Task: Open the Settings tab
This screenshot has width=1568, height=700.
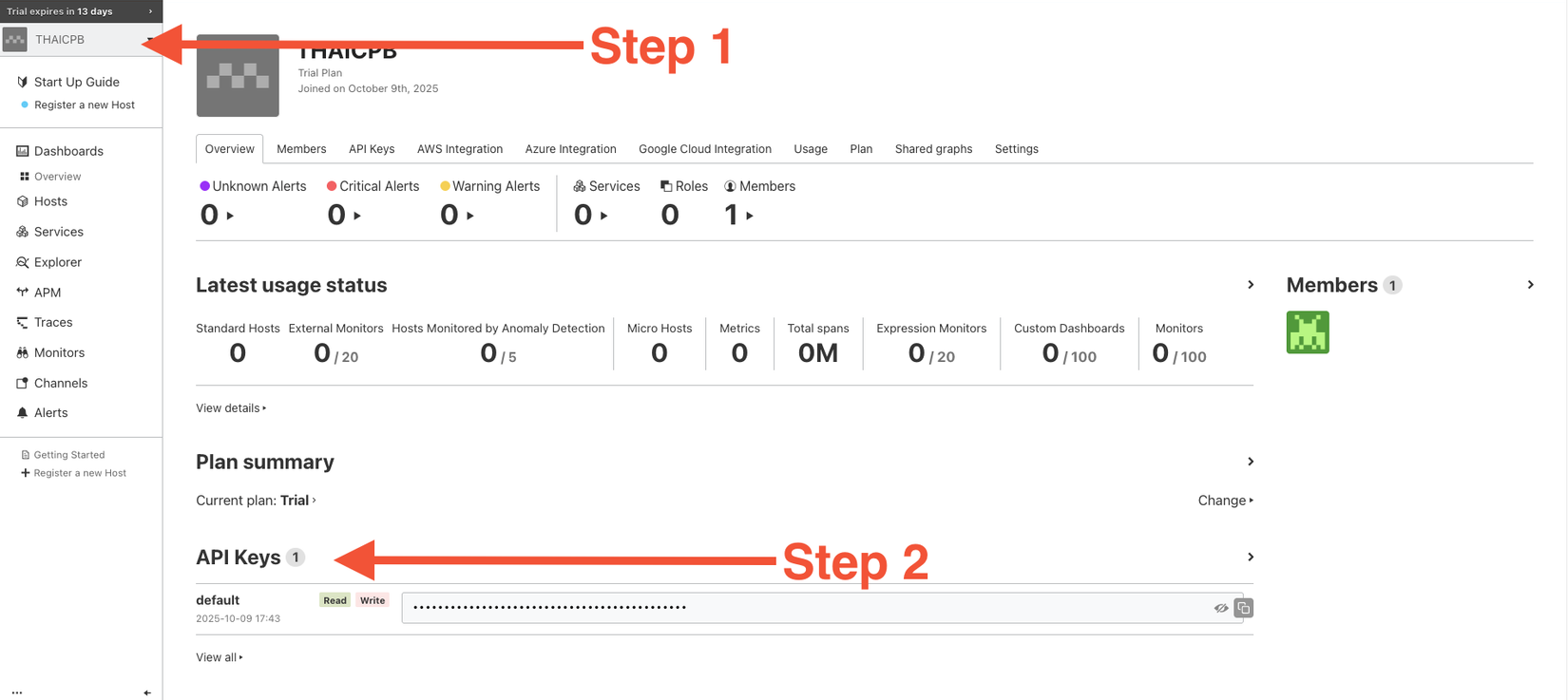Action: [1016, 149]
